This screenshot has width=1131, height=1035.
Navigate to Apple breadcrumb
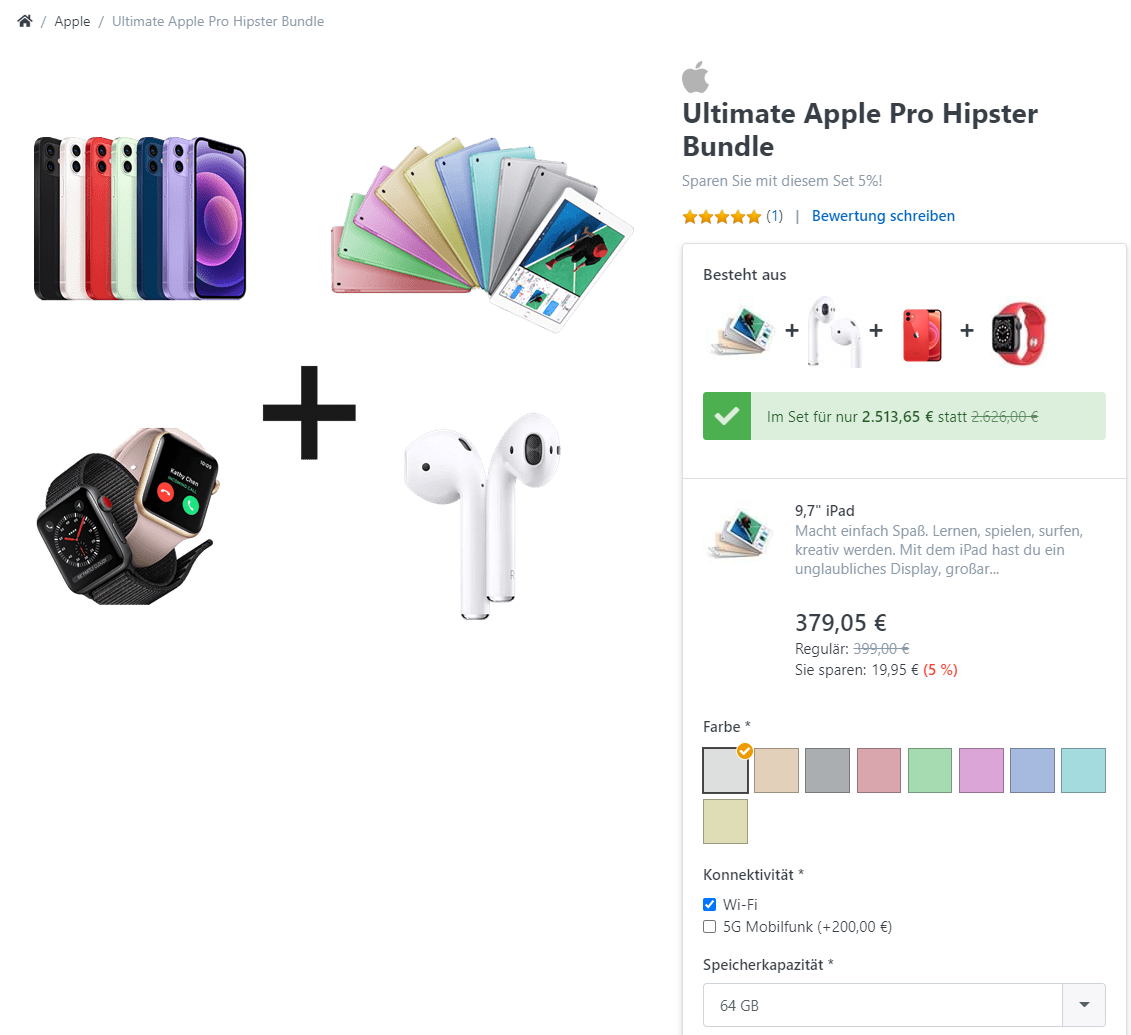pos(72,22)
